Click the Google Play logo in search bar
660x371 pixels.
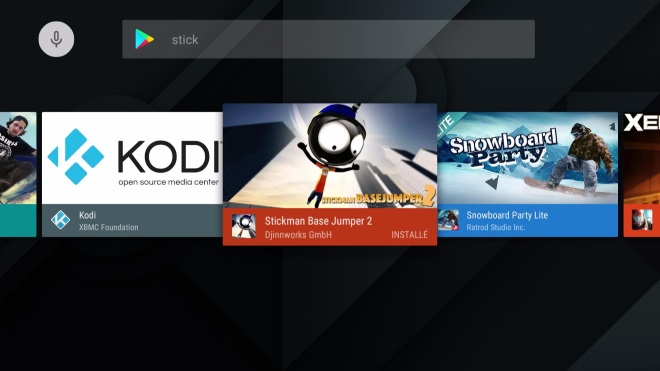[144, 39]
